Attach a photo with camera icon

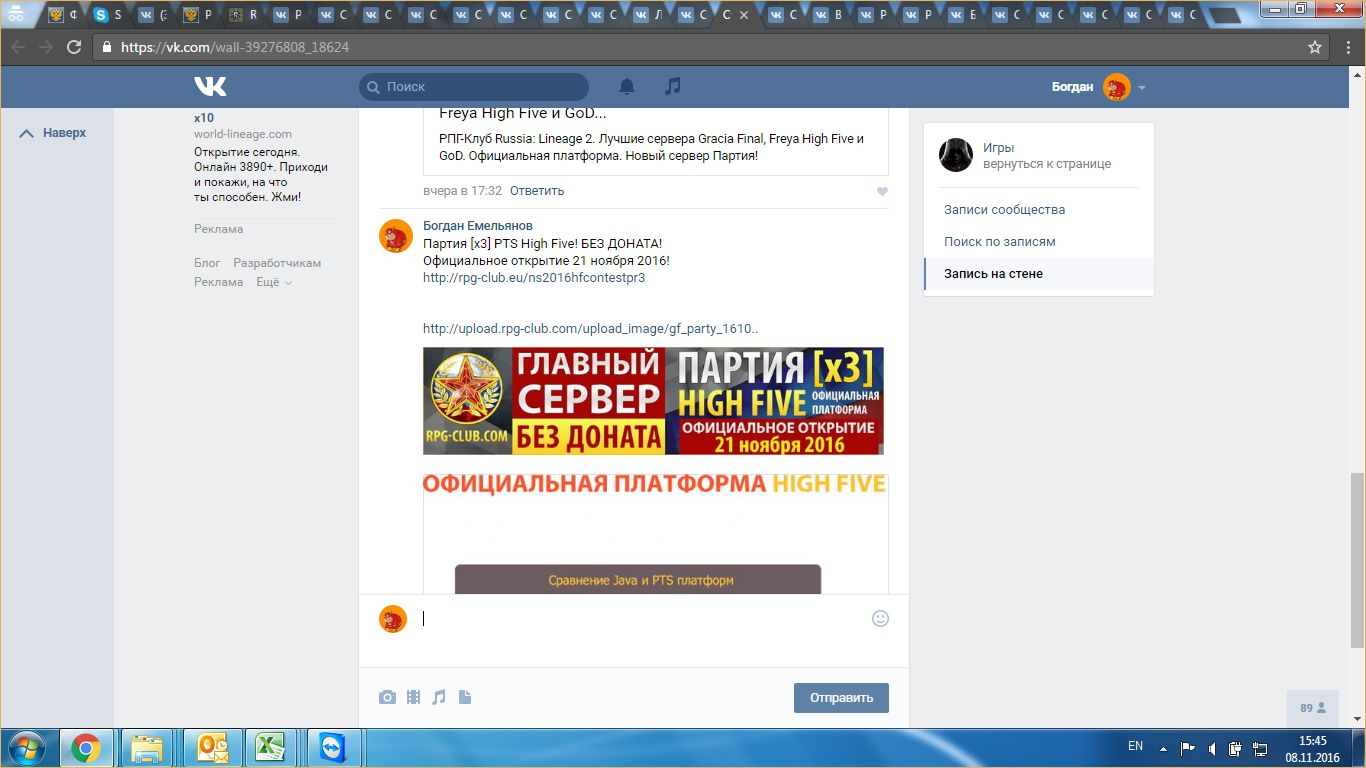pyautogui.click(x=387, y=698)
